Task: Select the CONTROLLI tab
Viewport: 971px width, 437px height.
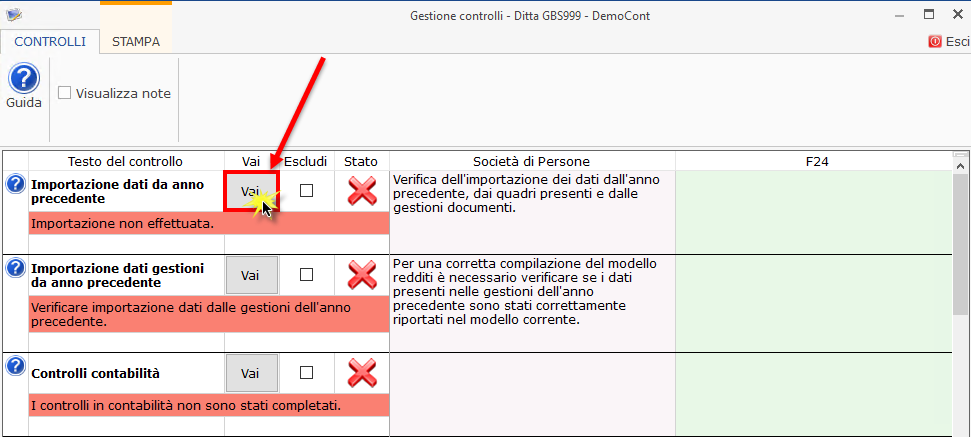Action: [x=50, y=41]
